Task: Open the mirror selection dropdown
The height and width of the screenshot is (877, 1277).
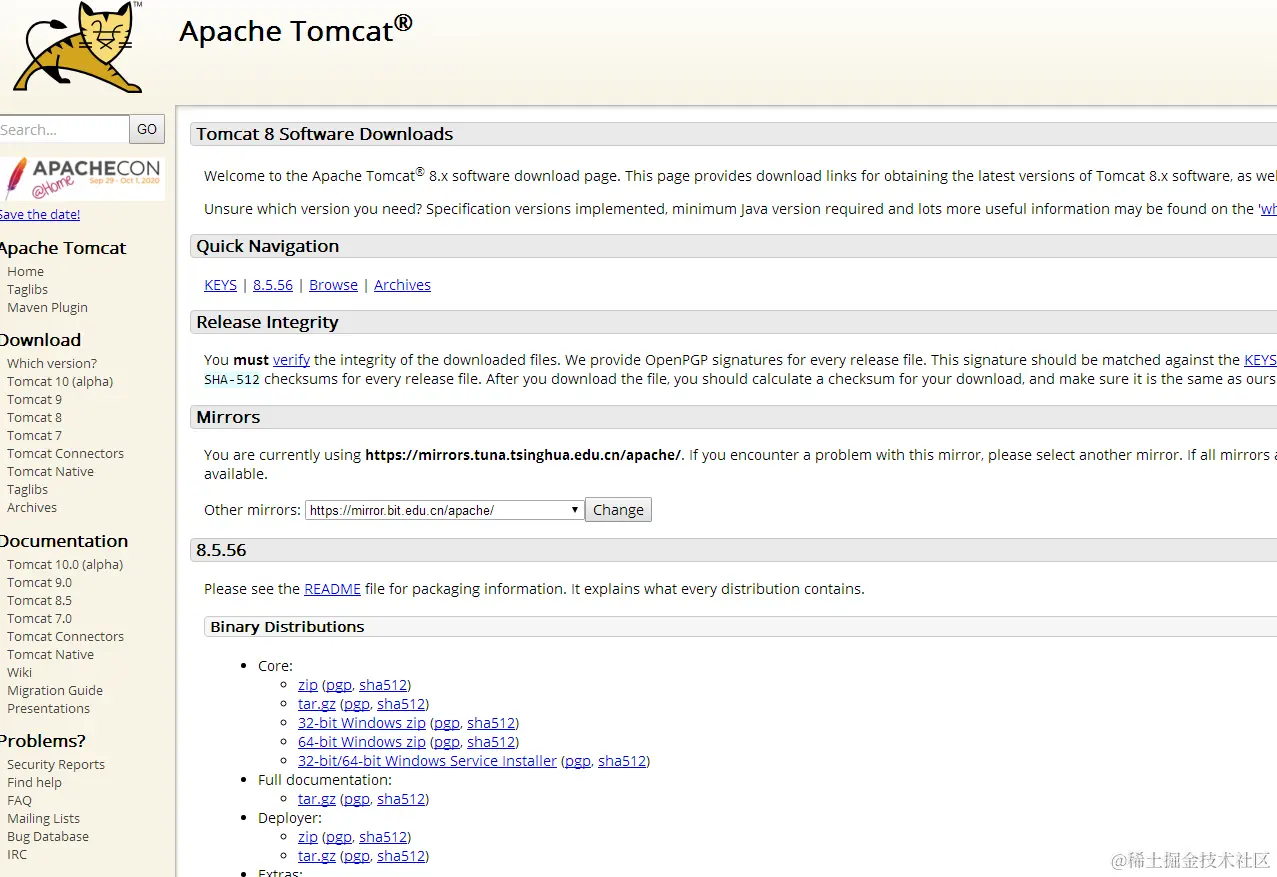Action: click(444, 510)
